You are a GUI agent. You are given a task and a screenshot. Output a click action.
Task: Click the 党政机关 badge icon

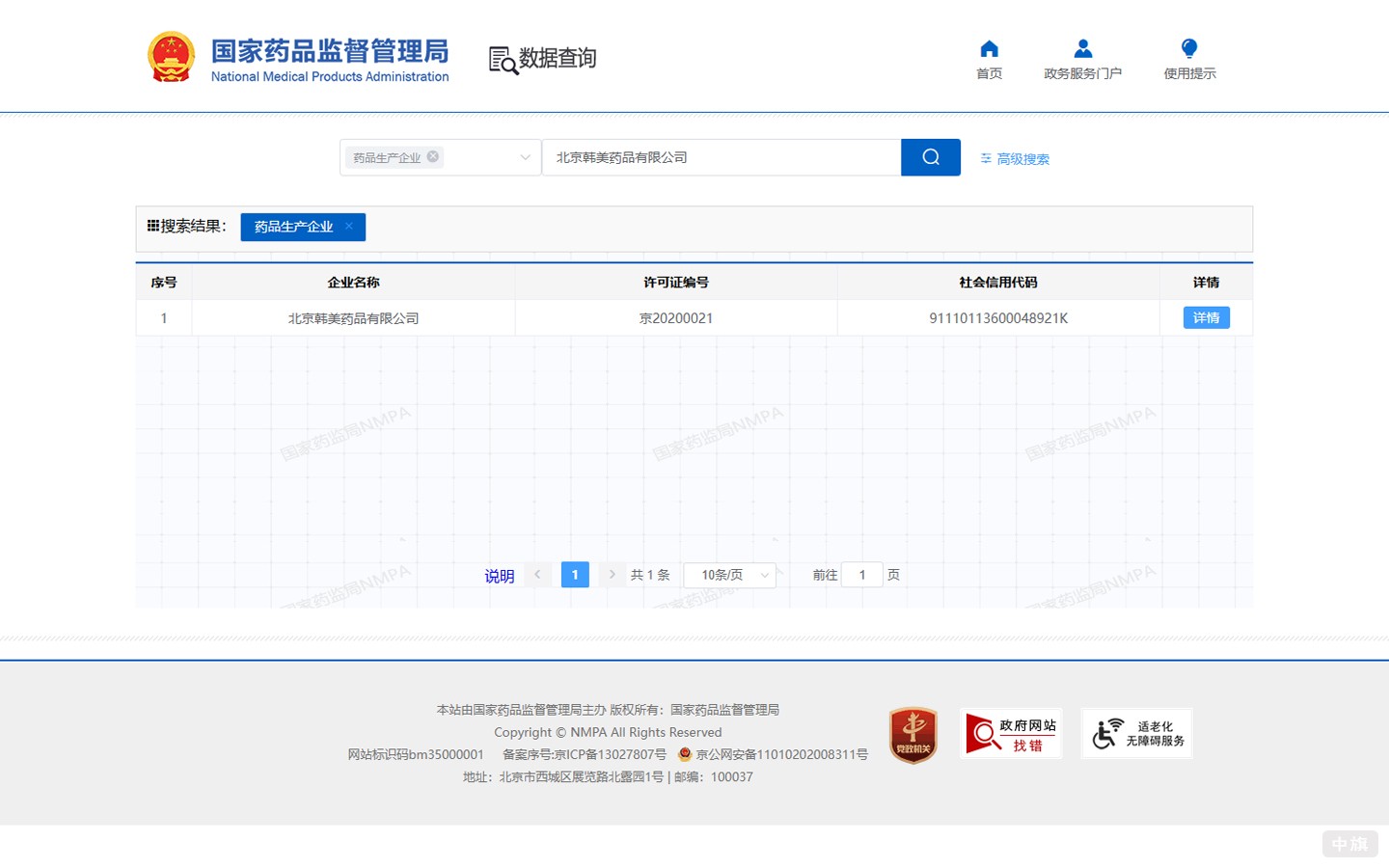pos(912,735)
